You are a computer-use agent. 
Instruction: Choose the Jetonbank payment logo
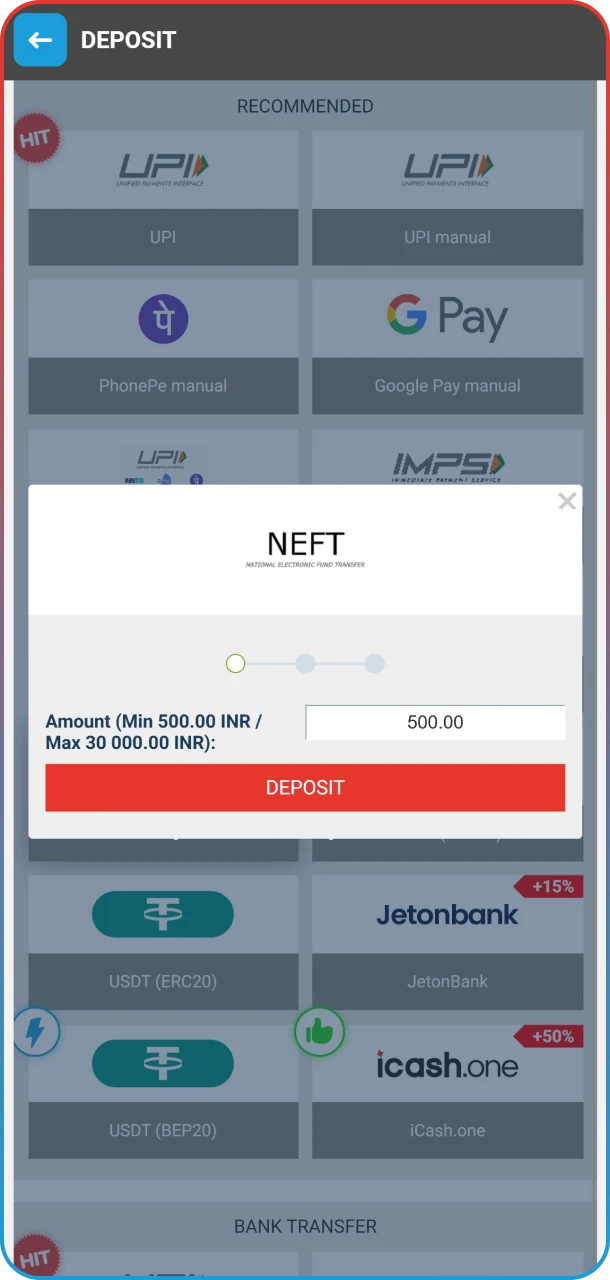pos(447,914)
